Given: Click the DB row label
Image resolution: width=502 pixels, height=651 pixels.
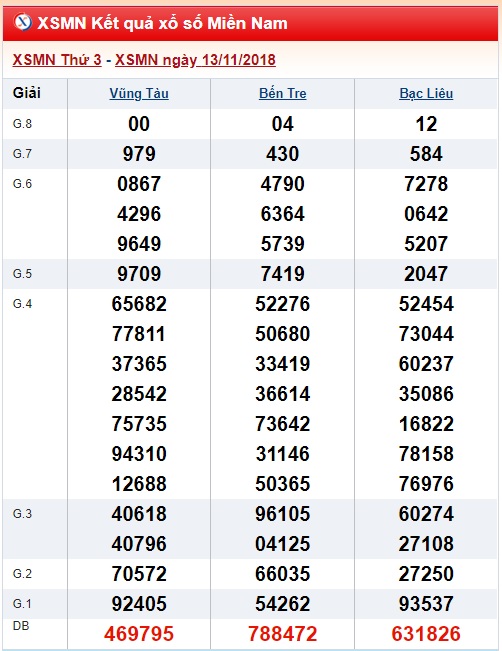Looking at the screenshot, I should pos(21,626).
